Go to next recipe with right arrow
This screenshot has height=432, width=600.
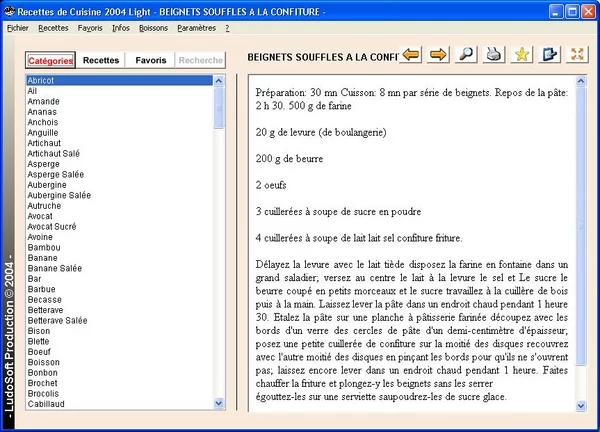click(439, 55)
